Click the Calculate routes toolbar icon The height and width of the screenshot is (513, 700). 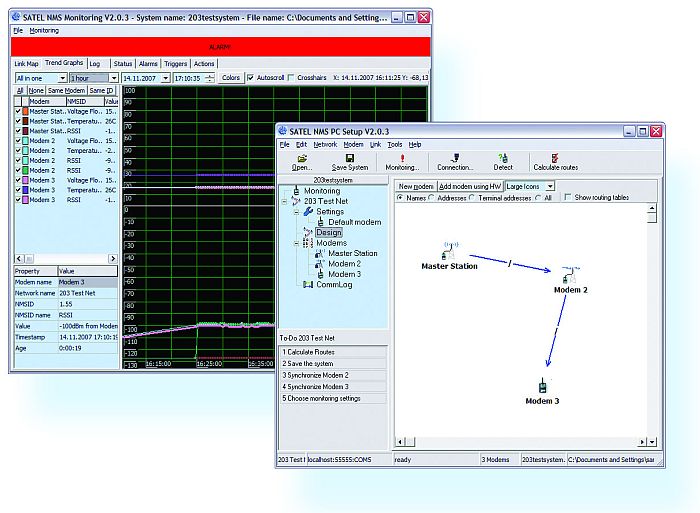[x=556, y=159]
